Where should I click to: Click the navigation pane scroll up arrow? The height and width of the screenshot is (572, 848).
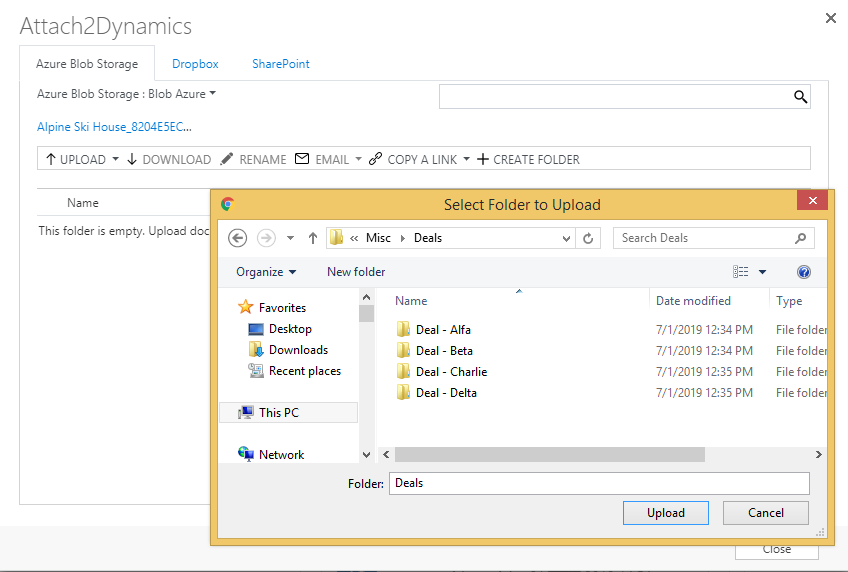pyautogui.click(x=366, y=297)
